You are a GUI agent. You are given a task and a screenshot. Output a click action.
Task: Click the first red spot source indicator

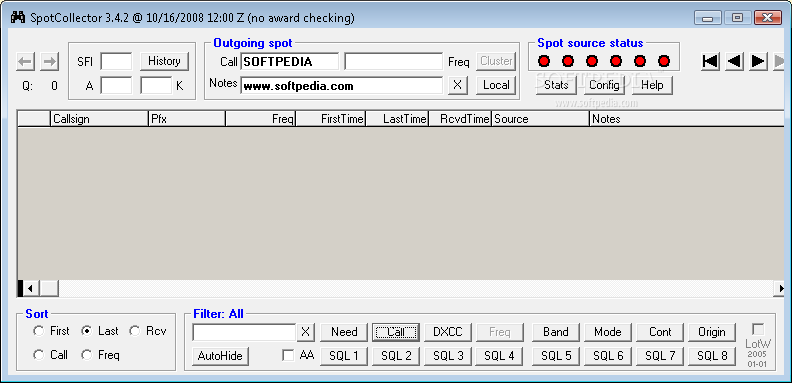point(543,61)
